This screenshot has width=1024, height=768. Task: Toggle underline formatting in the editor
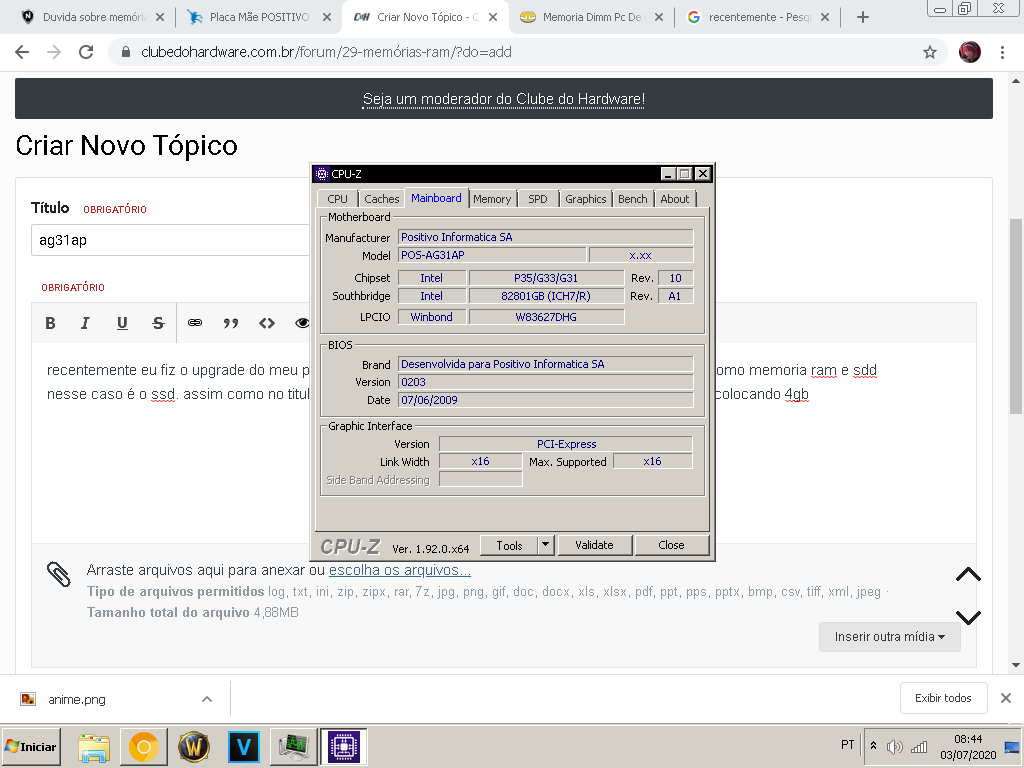click(122, 323)
